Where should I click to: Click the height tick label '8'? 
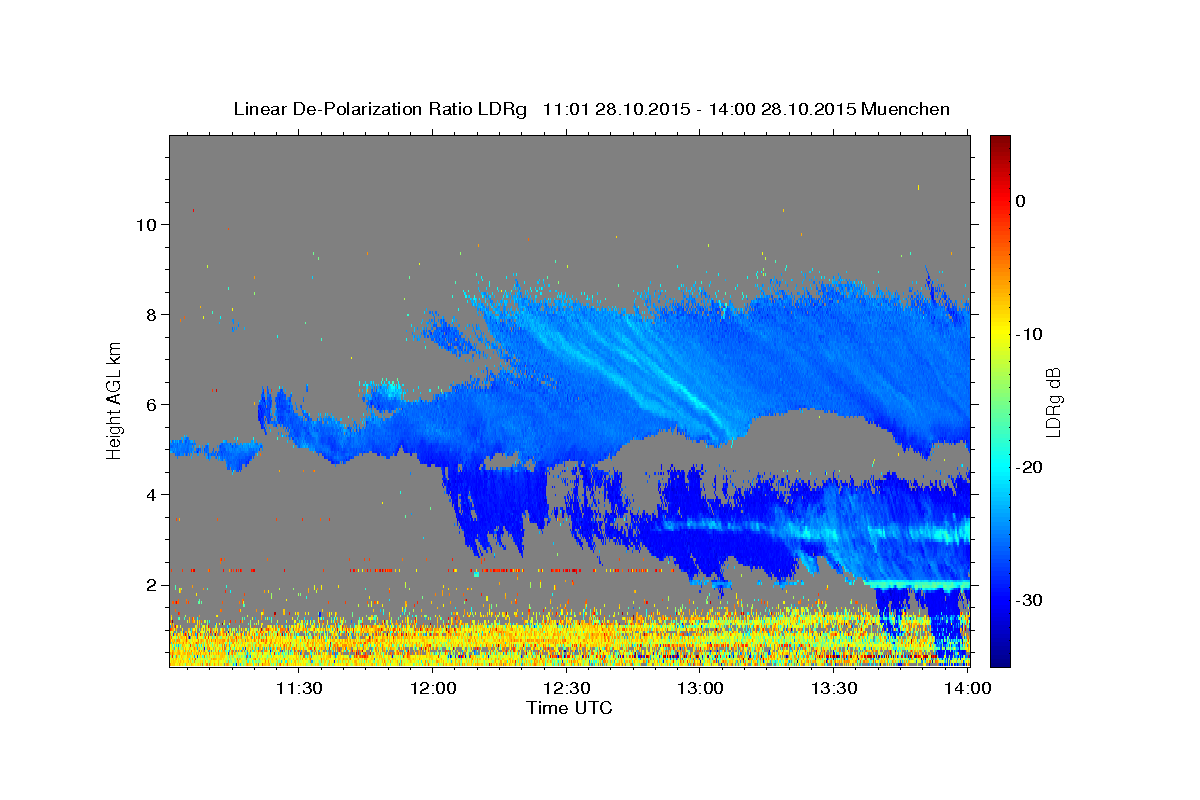click(x=152, y=314)
